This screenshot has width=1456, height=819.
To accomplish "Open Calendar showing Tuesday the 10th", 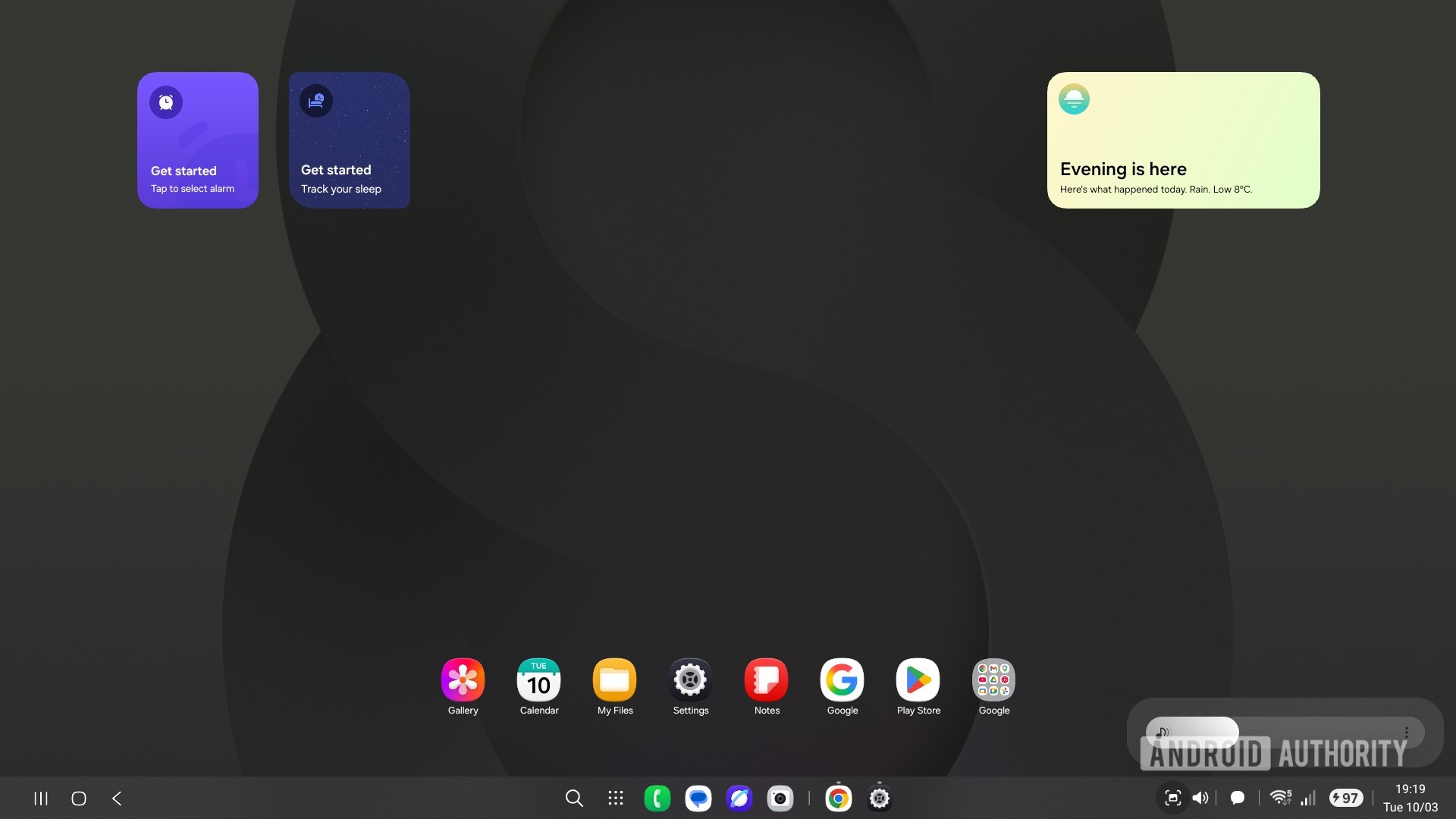I will (x=538, y=680).
